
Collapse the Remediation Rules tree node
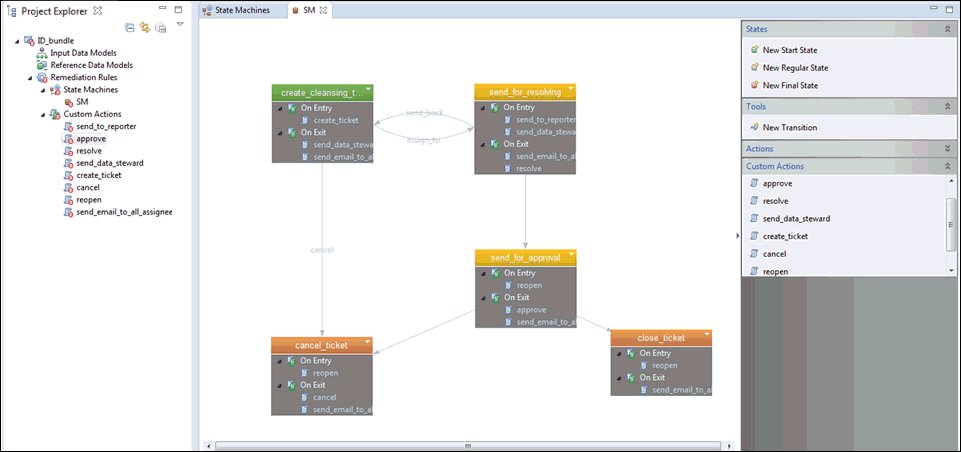tap(30, 78)
